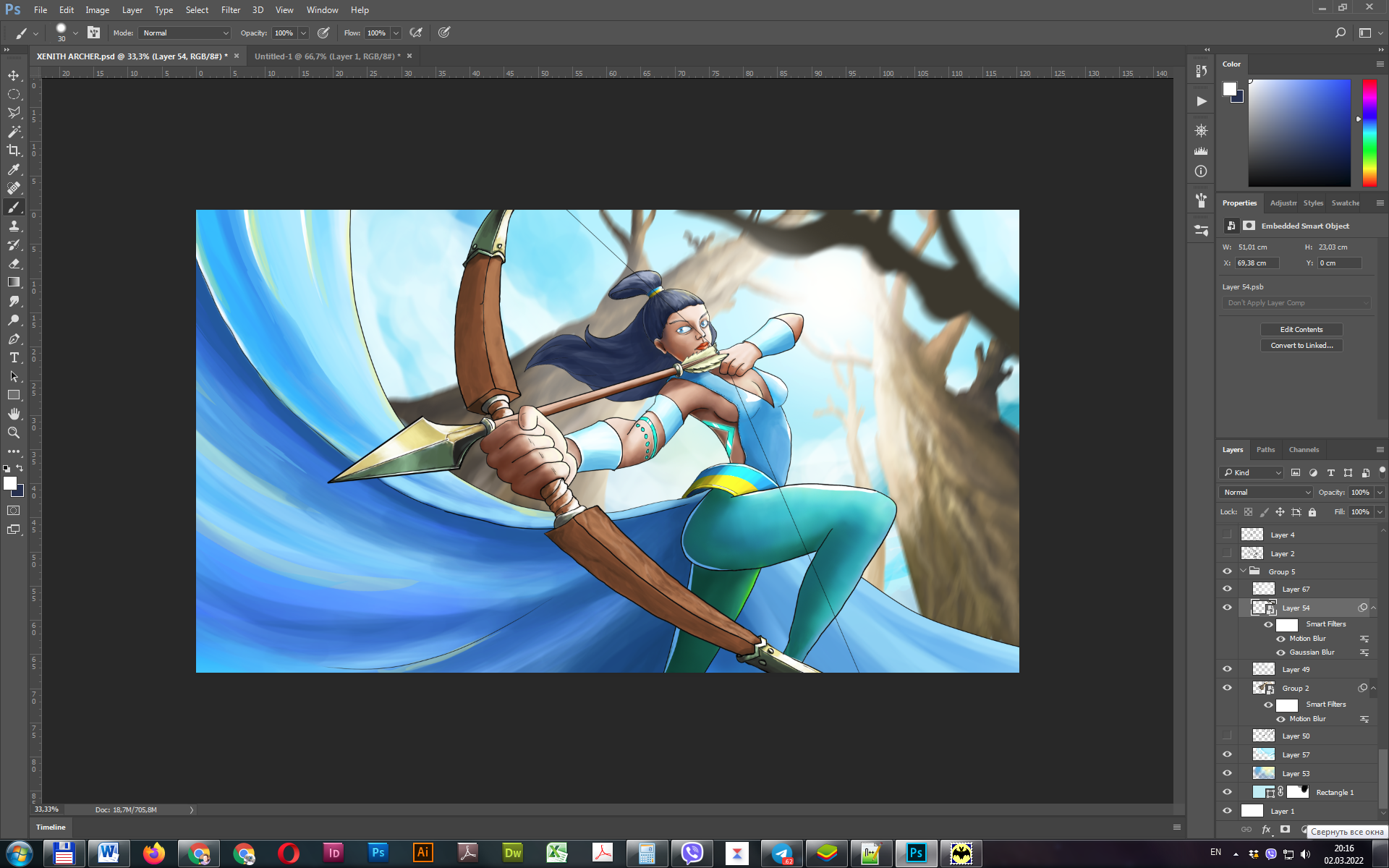Hide Layer 57 visibility eye

pyautogui.click(x=1227, y=754)
